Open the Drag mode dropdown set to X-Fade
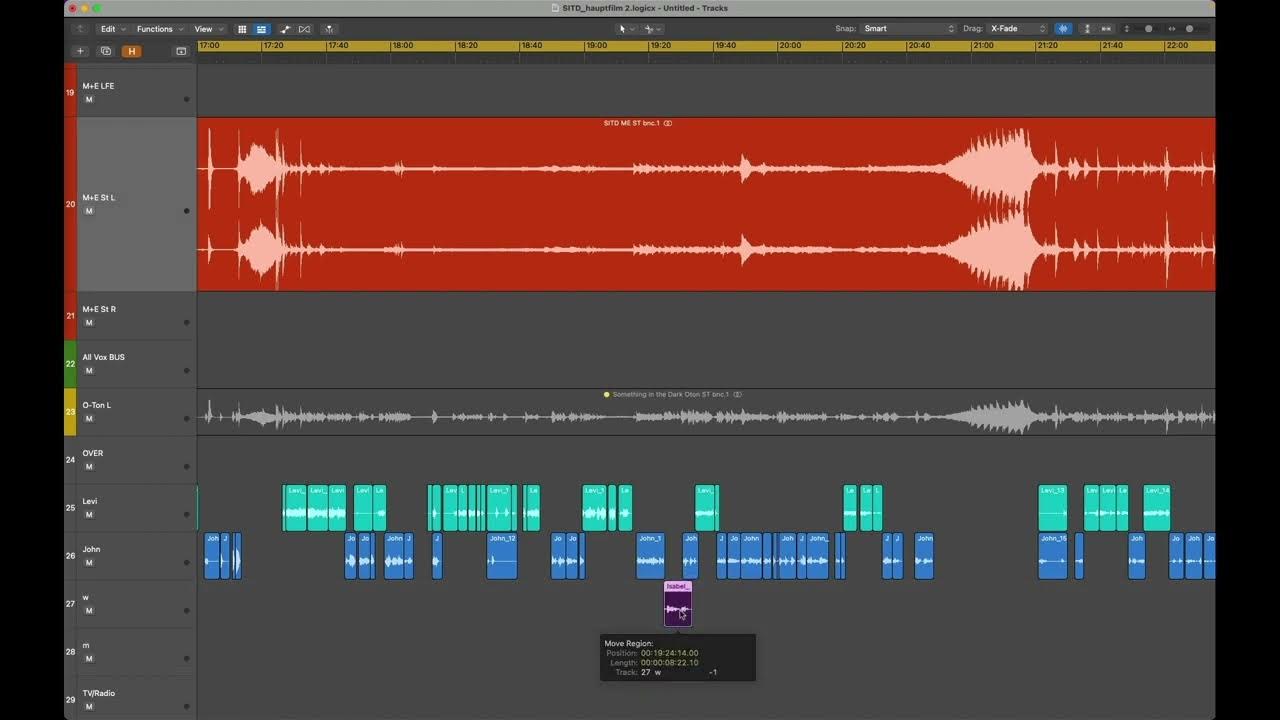1280x720 pixels. point(1017,29)
